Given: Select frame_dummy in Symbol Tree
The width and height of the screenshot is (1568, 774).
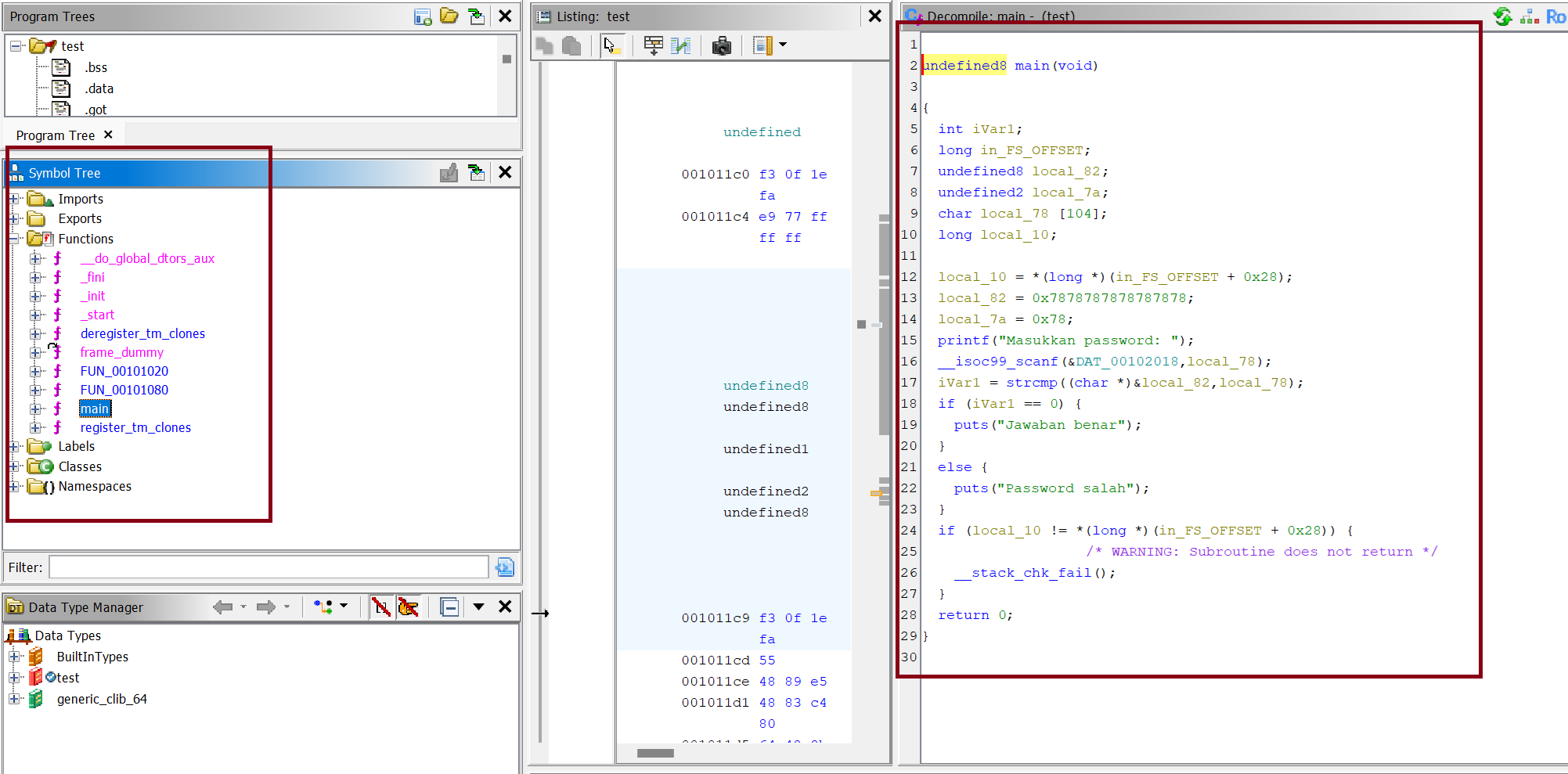Looking at the screenshot, I should coord(121,352).
